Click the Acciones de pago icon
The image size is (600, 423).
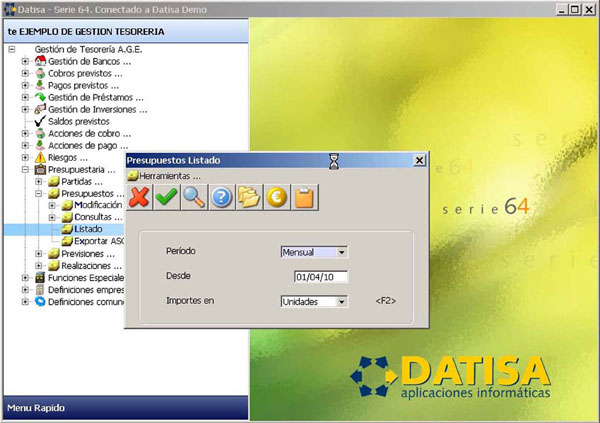[x=40, y=145]
